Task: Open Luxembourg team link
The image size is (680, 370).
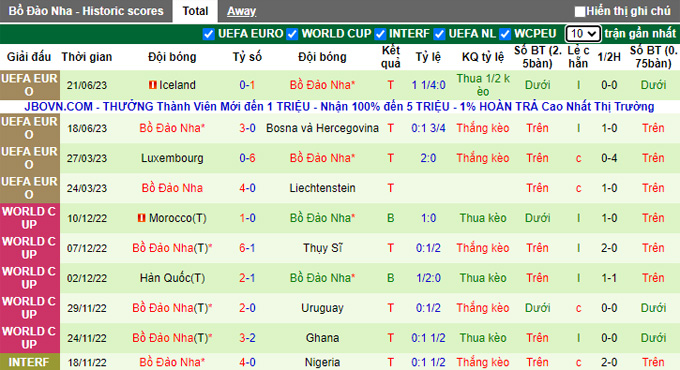Action: click(x=172, y=158)
